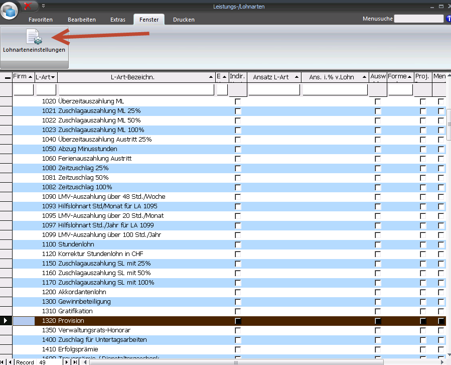Sort by the Firm column header

(23, 77)
